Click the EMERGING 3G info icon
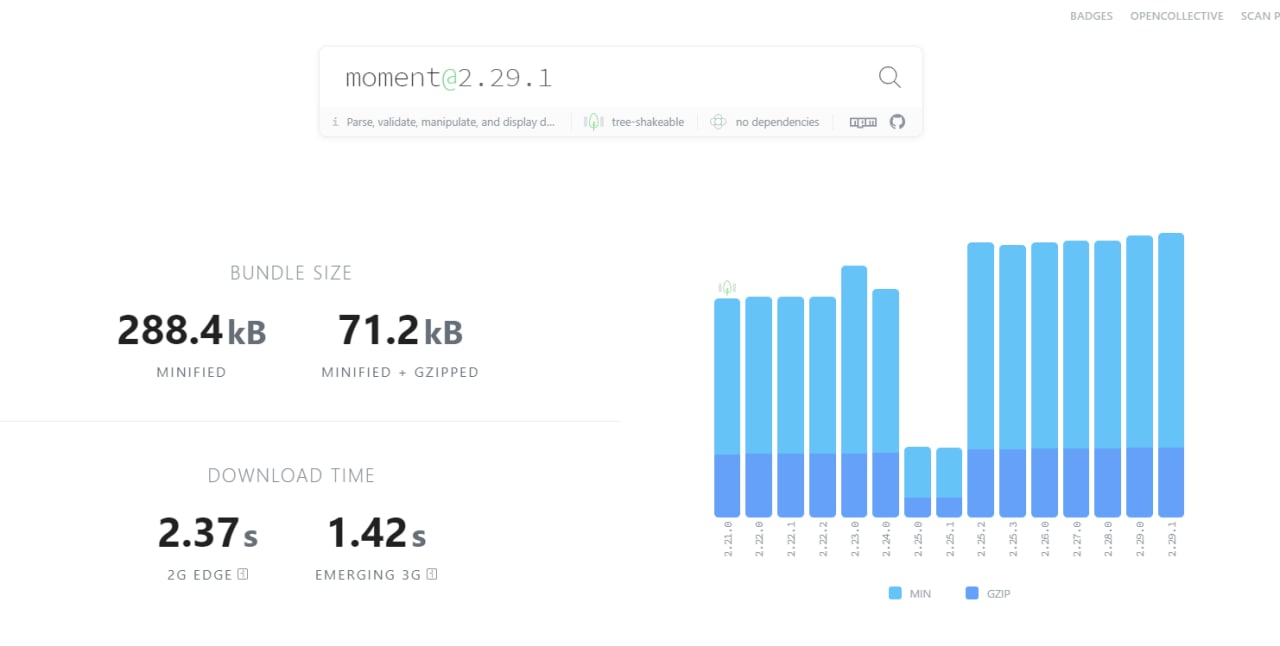Viewport: 1280px width, 646px height. point(432,574)
